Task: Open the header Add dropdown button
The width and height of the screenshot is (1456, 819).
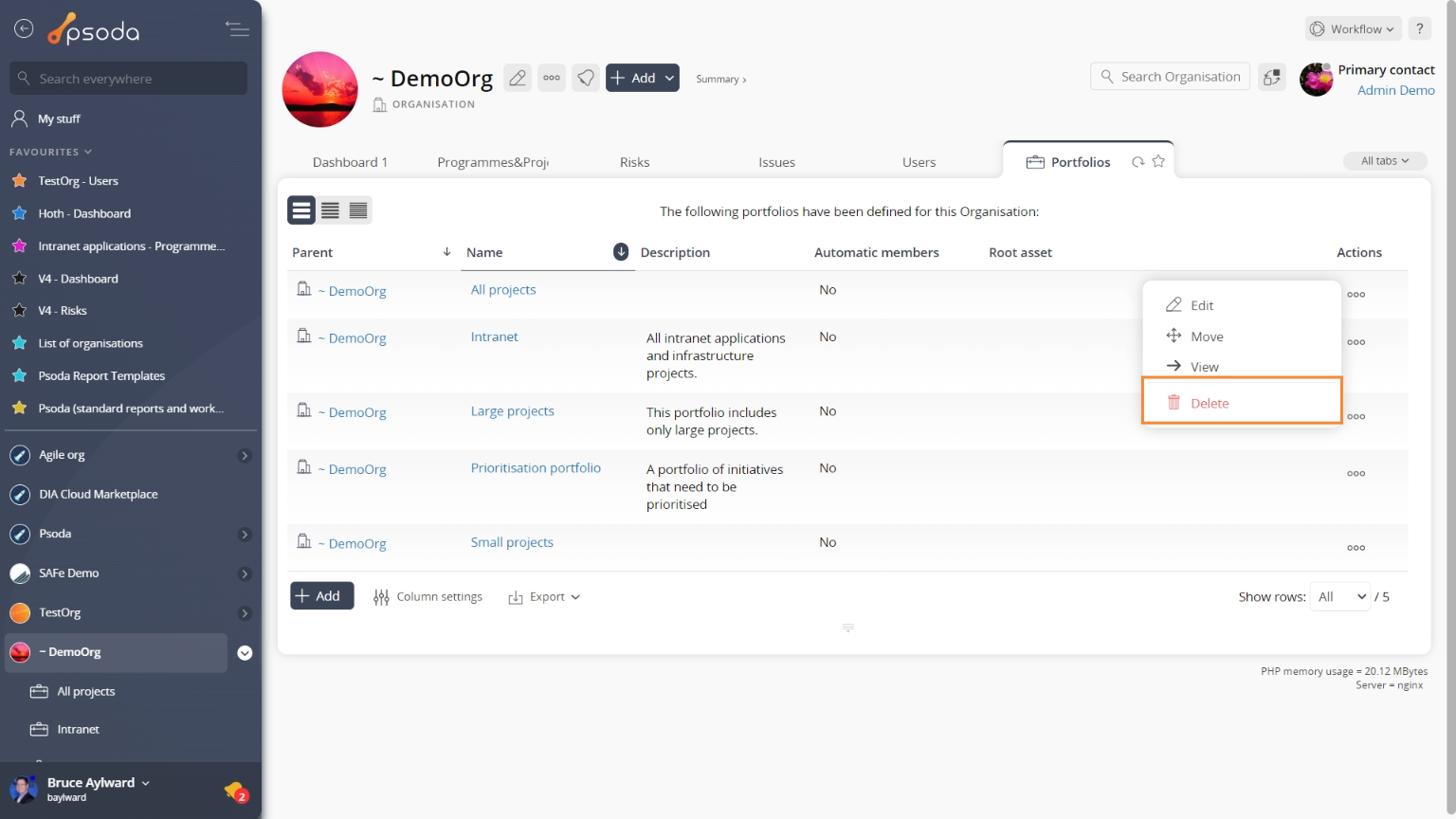Action: (643, 78)
